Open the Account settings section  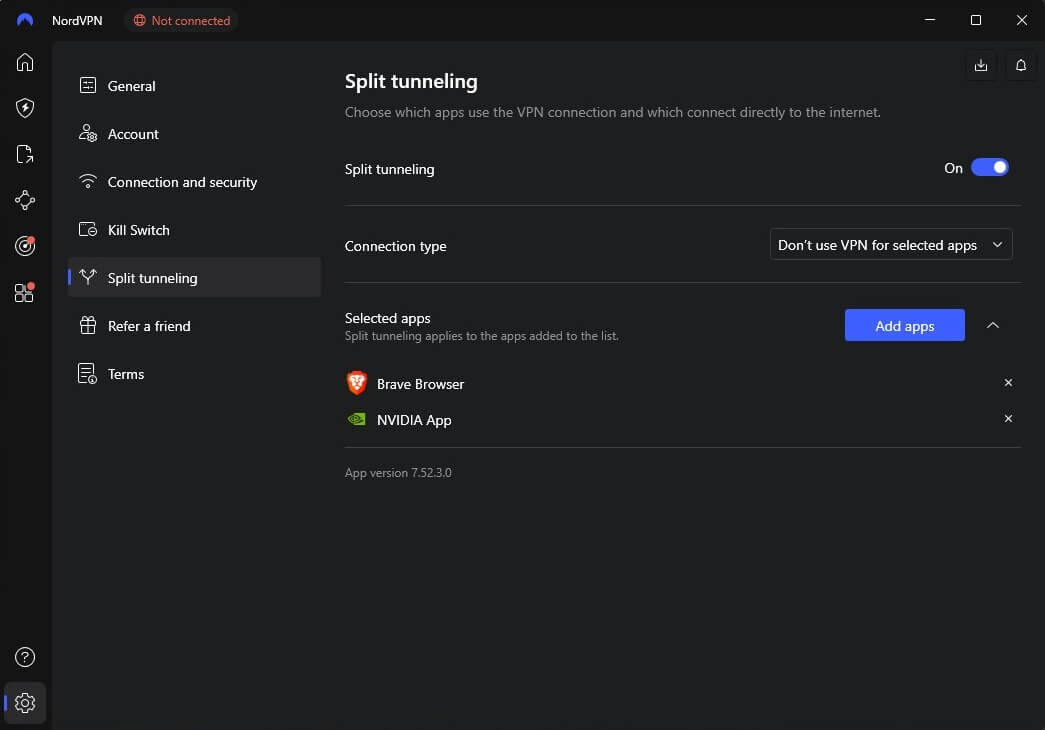tap(133, 134)
